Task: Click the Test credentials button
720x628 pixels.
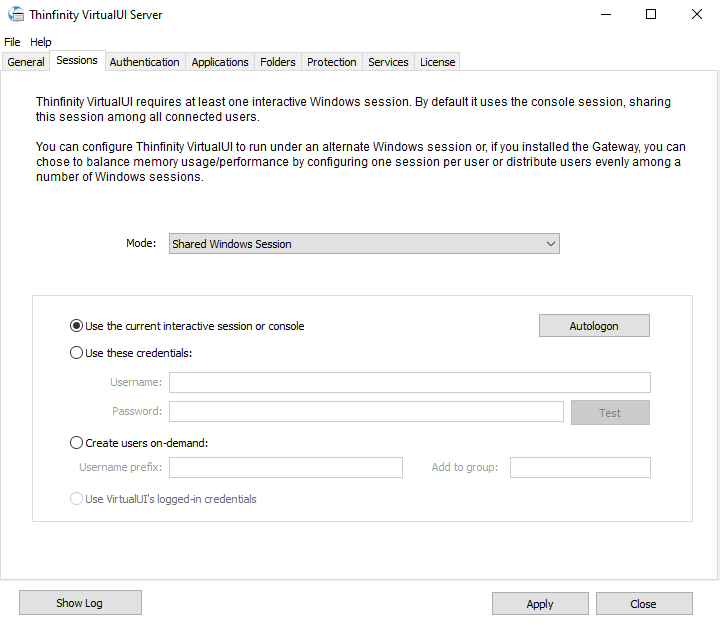Action: pyautogui.click(x=610, y=413)
